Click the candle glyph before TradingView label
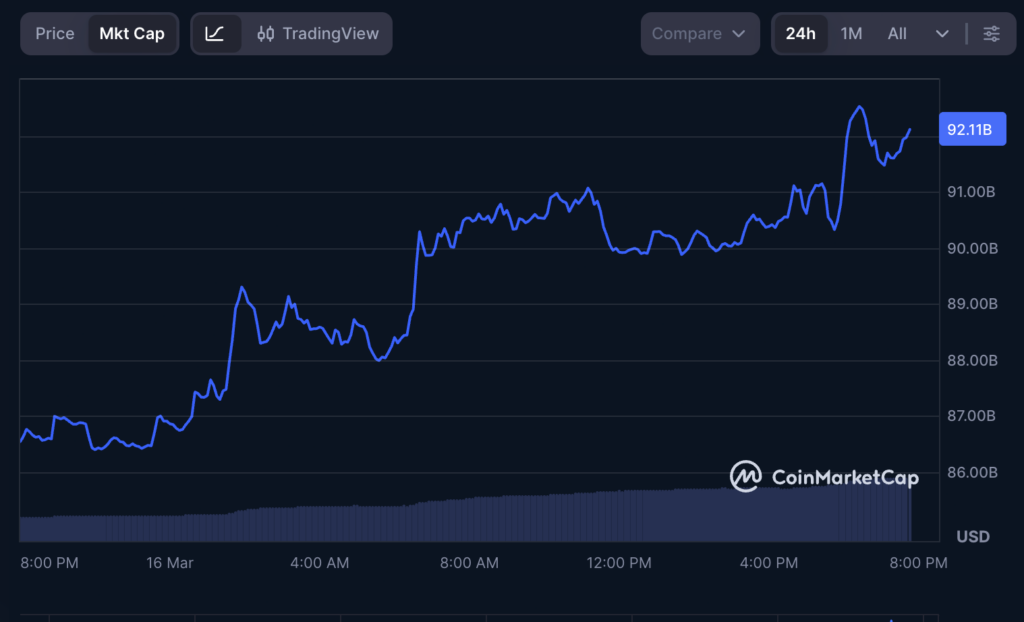The height and width of the screenshot is (622, 1024). click(x=266, y=33)
